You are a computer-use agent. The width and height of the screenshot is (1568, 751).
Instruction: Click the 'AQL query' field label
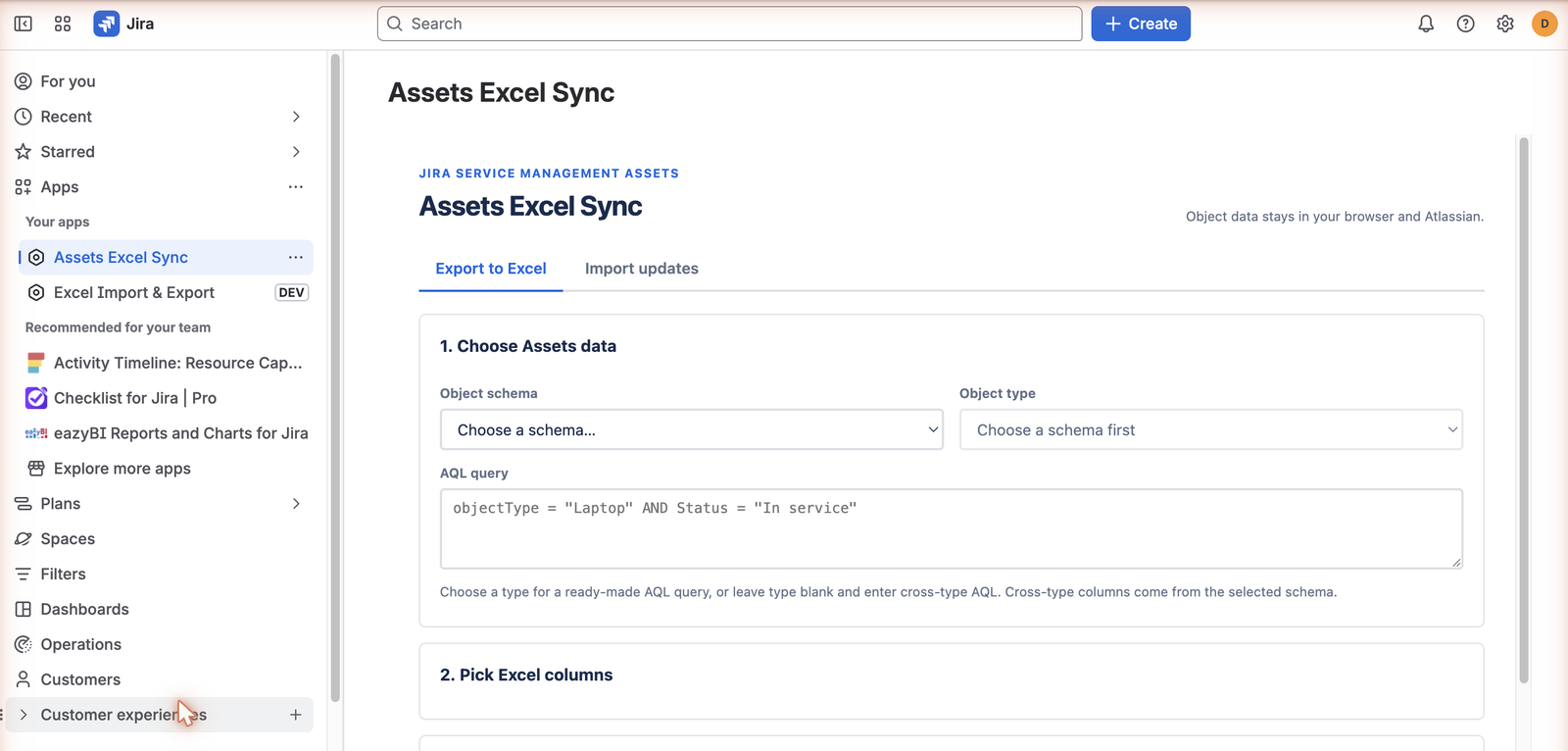tap(474, 473)
